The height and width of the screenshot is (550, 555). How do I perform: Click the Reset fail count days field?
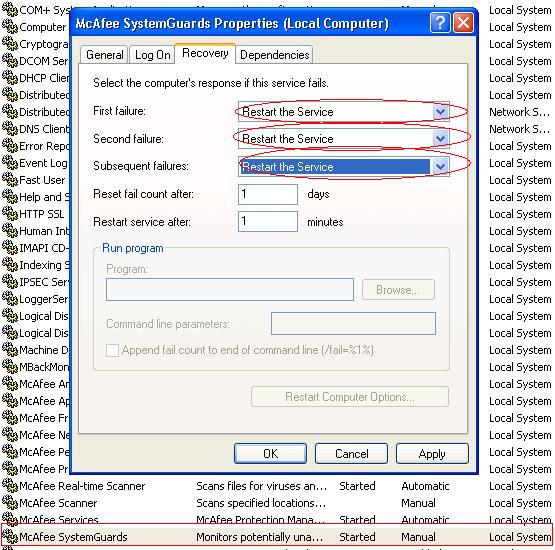(268, 194)
